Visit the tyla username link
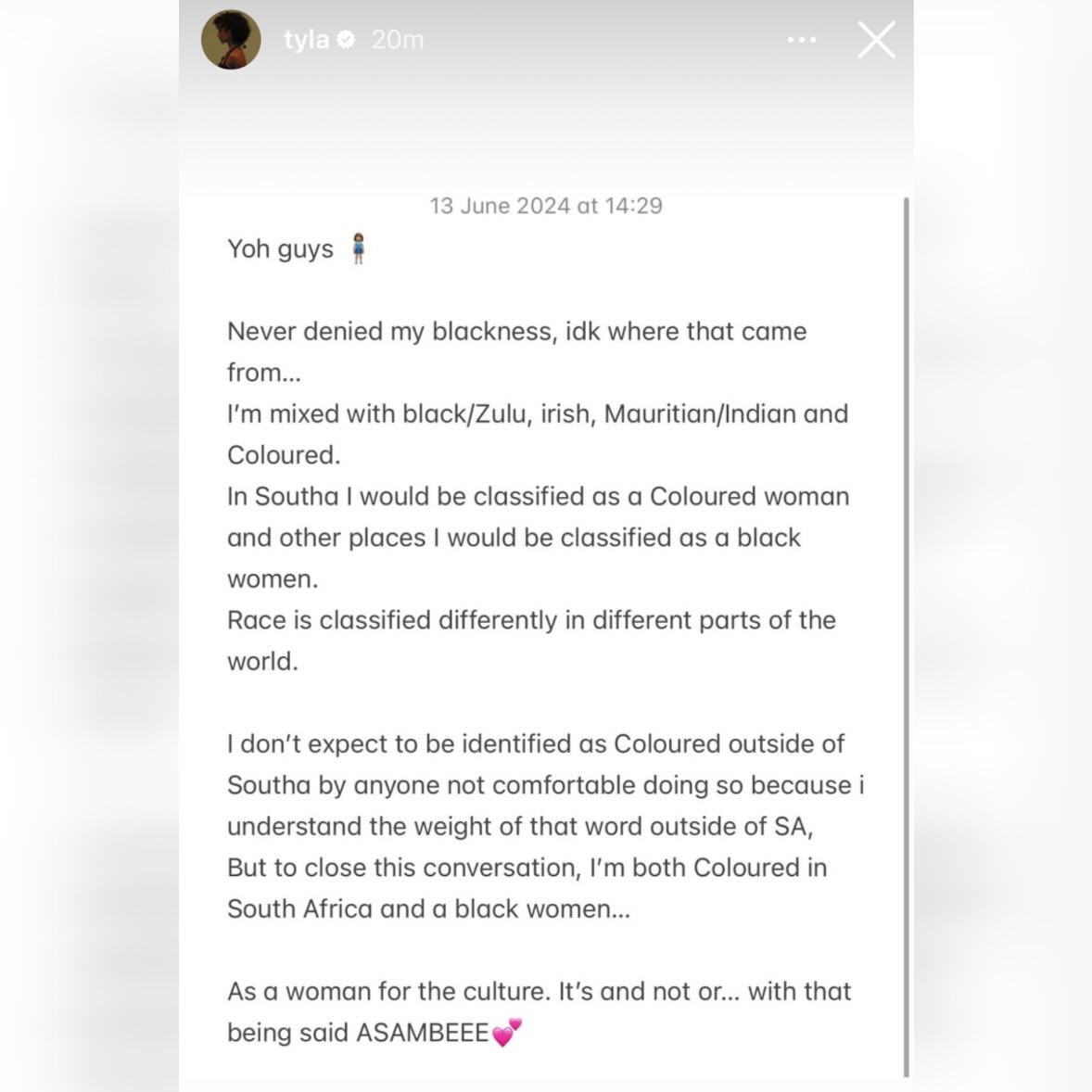The width and height of the screenshot is (1092, 1092). pos(307,40)
